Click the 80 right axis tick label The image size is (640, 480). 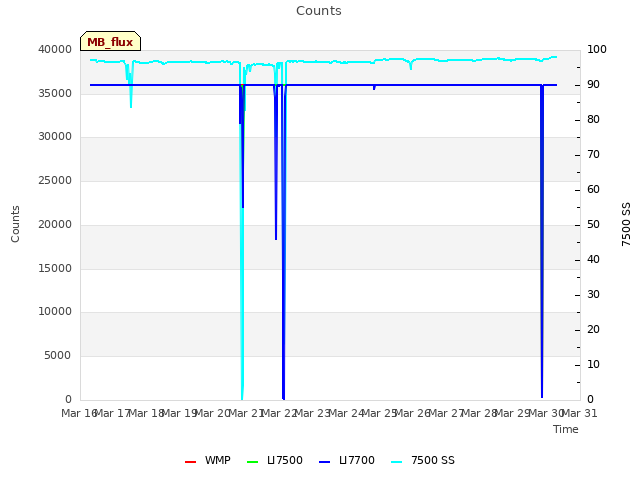click(x=593, y=120)
